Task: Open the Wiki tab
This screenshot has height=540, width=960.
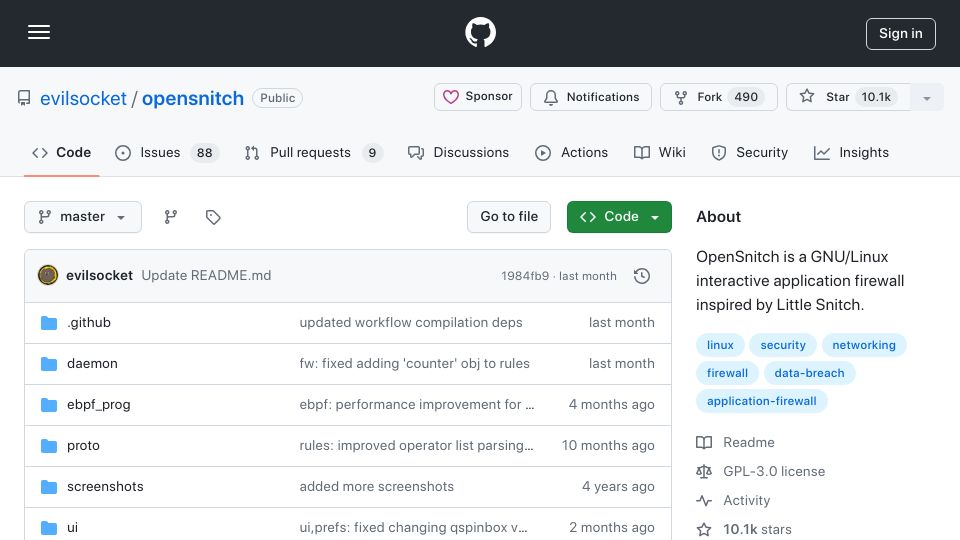Action: (x=659, y=152)
